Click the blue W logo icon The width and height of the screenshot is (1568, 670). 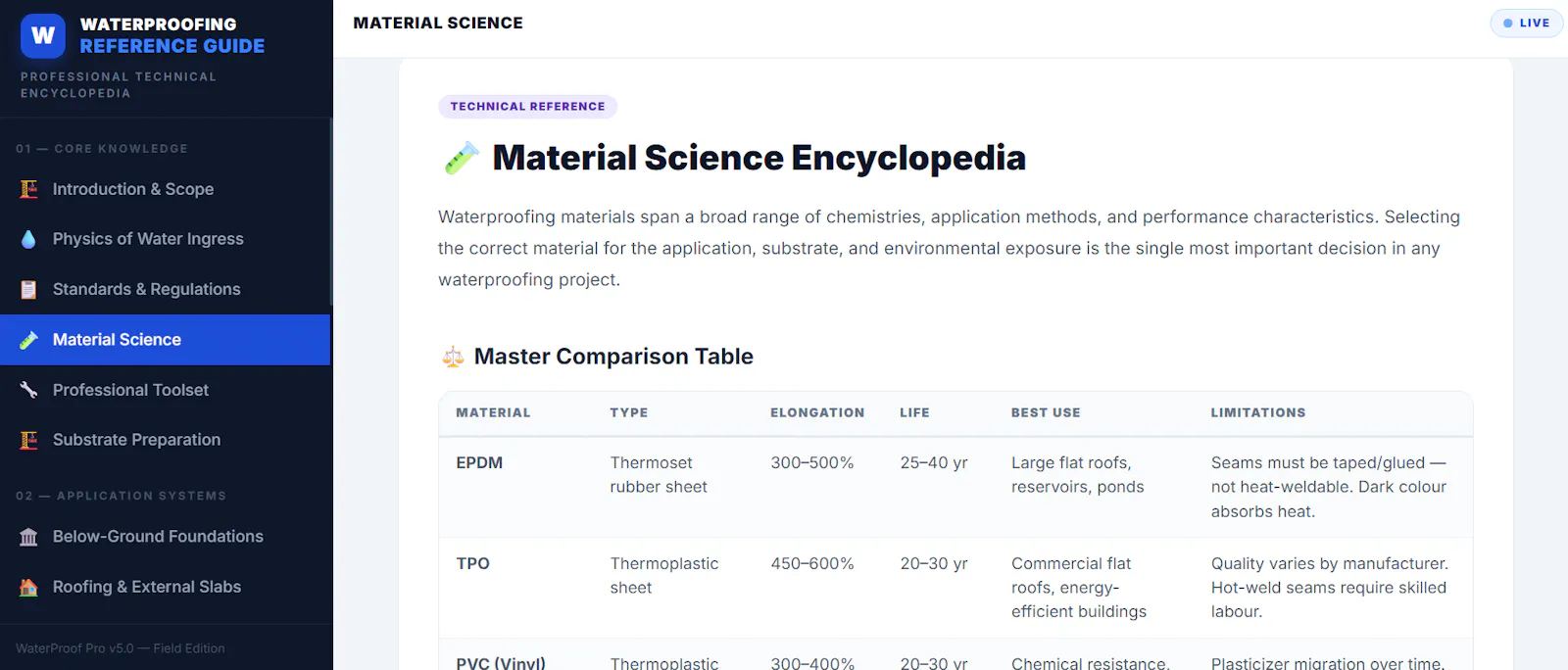click(43, 36)
